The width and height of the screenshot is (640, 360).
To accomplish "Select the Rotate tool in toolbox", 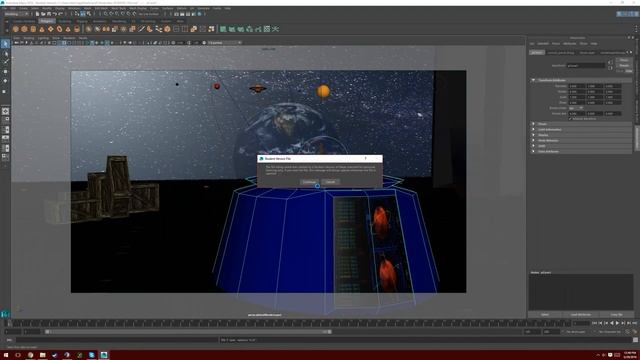I will [5, 81].
